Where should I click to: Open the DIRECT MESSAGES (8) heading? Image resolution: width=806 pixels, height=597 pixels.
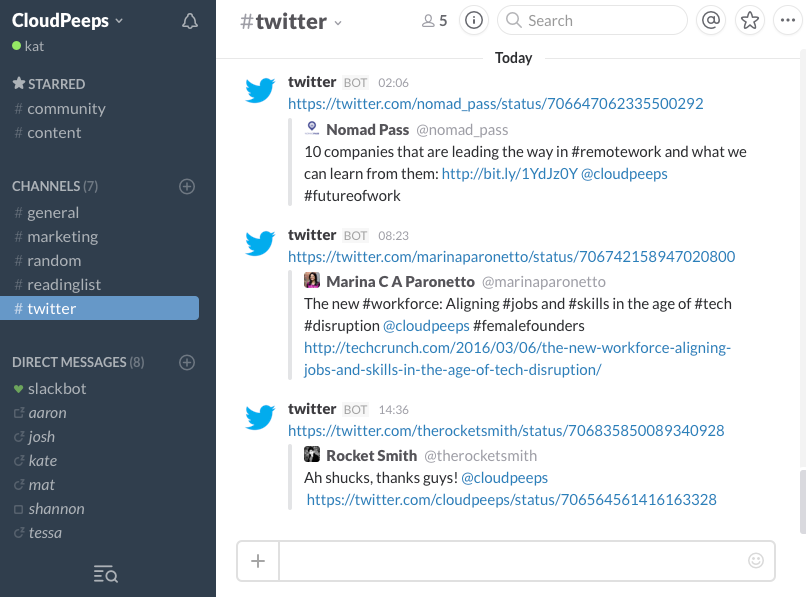(x=78, y=363)
